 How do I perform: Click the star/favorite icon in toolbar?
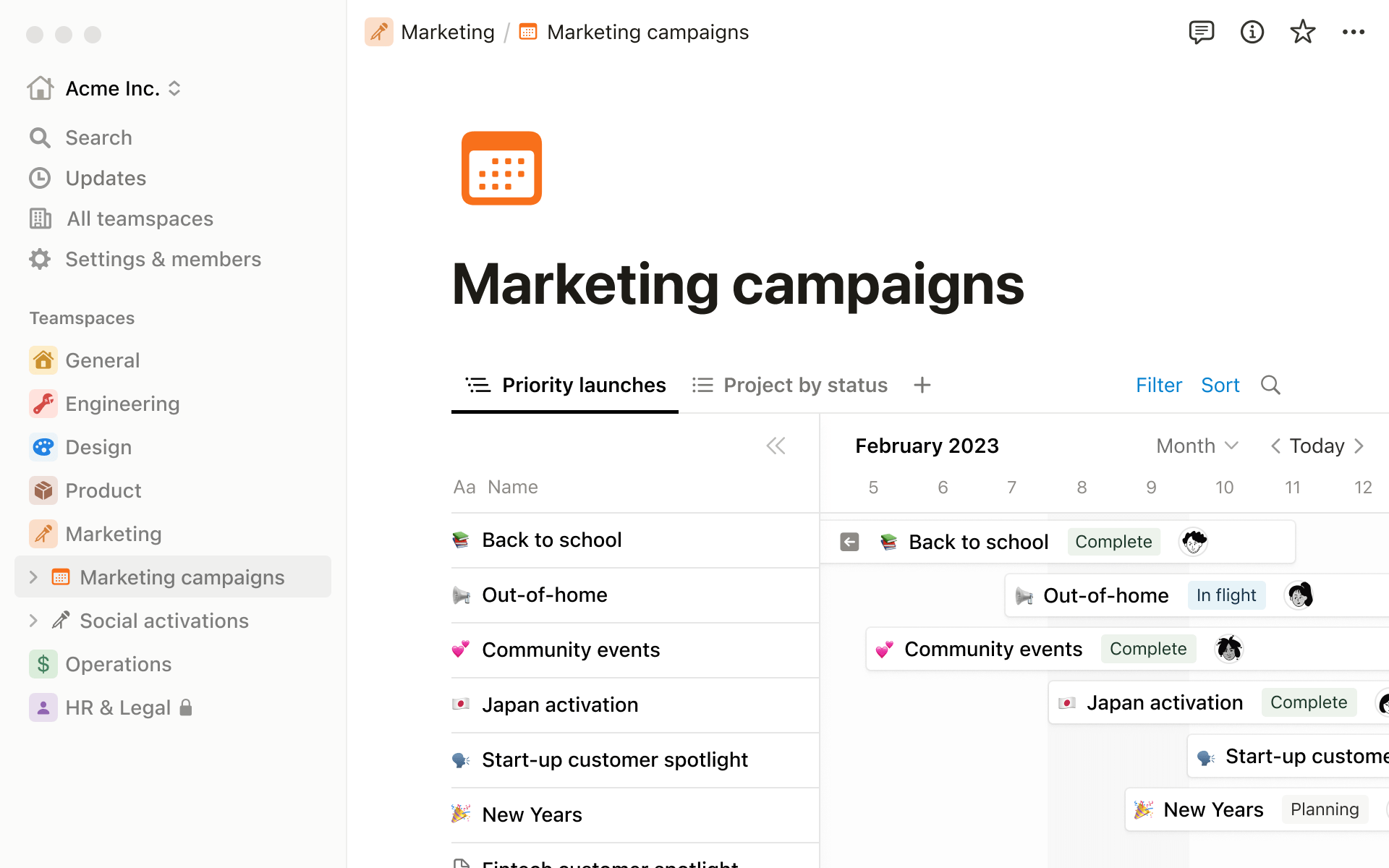pos(1303,32)
